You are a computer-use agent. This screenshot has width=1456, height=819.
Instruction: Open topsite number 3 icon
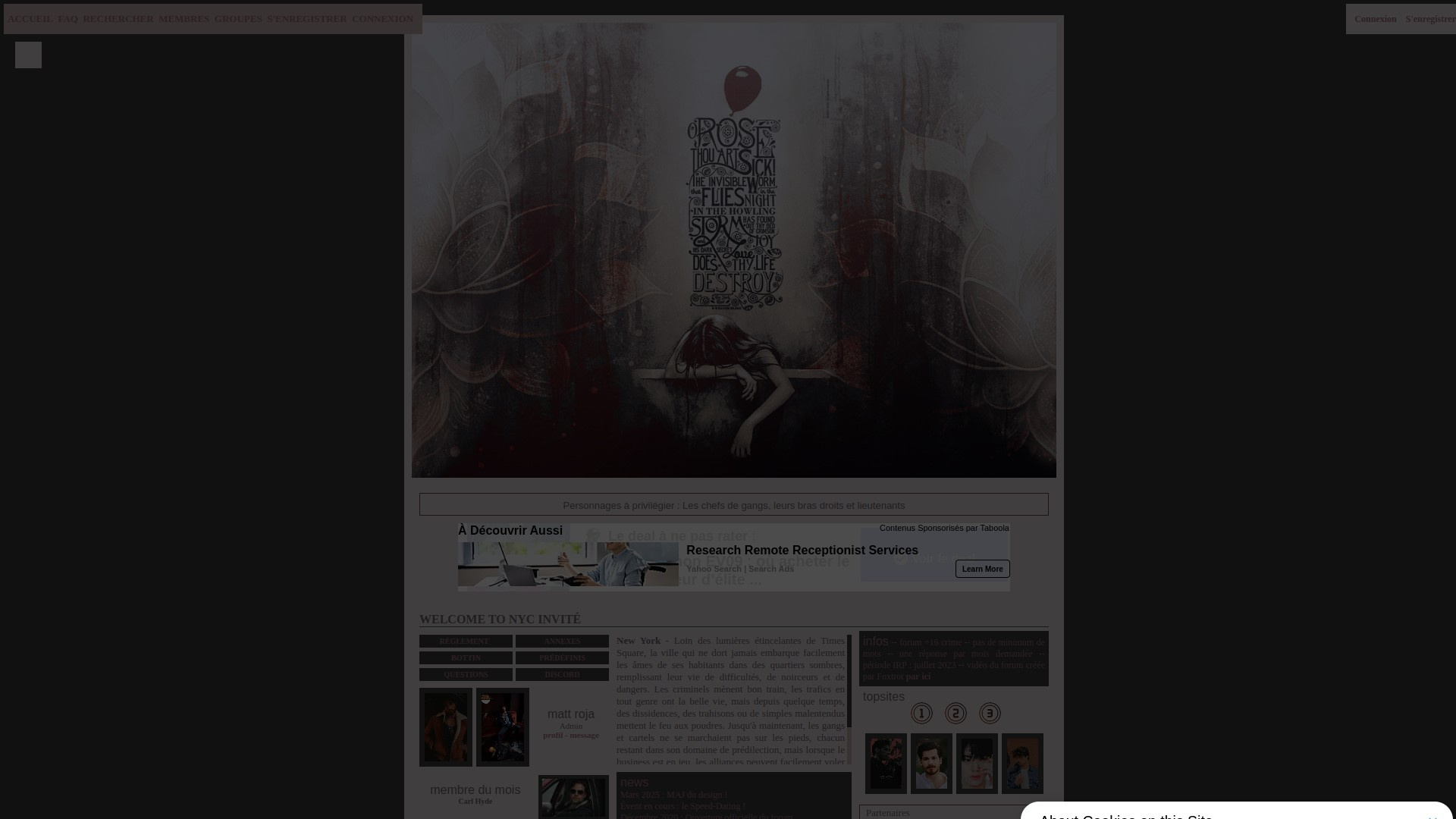coord(990,714)
